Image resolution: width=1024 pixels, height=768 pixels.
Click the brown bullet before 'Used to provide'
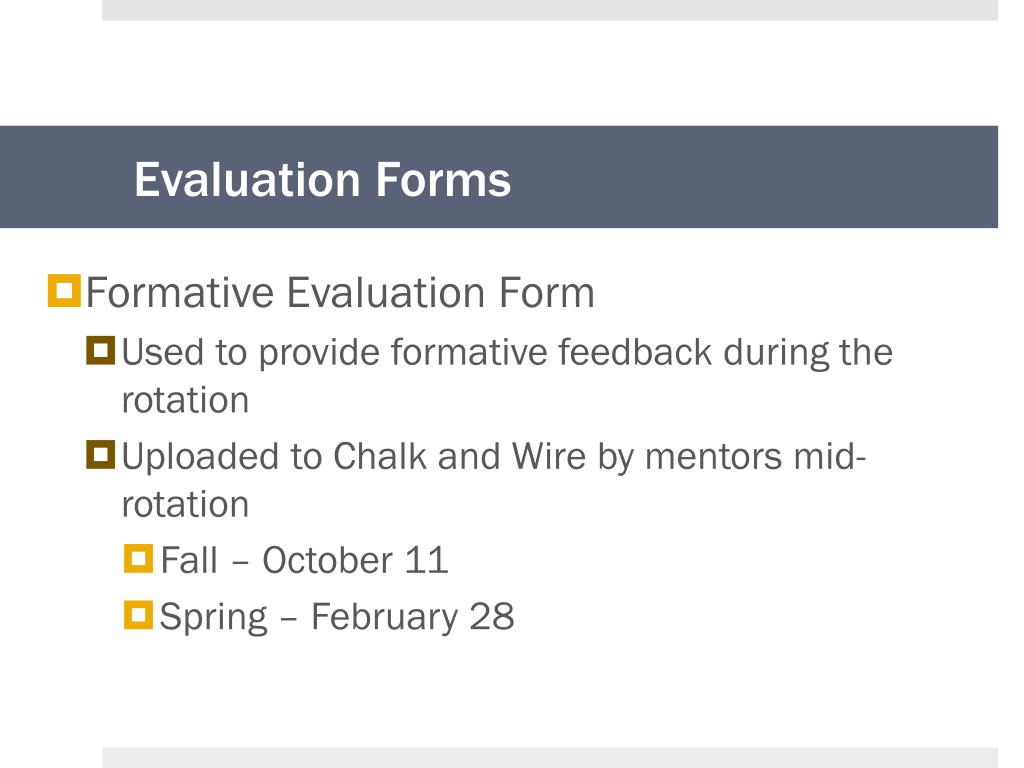coord(101,351)
